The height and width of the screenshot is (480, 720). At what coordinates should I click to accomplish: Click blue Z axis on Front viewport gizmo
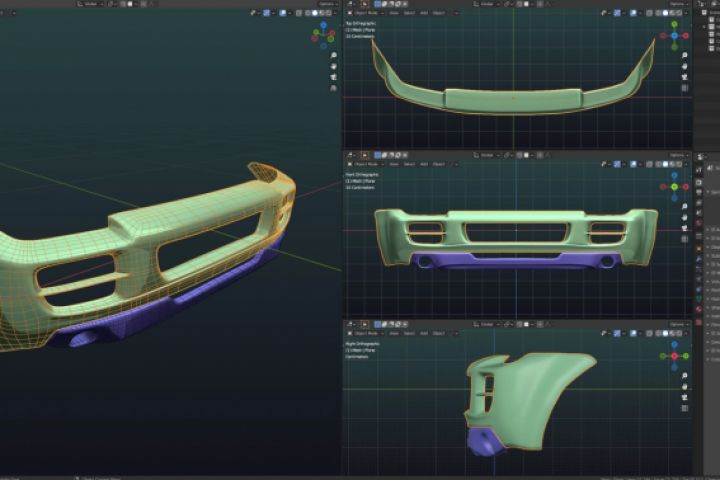pos(674,175)
